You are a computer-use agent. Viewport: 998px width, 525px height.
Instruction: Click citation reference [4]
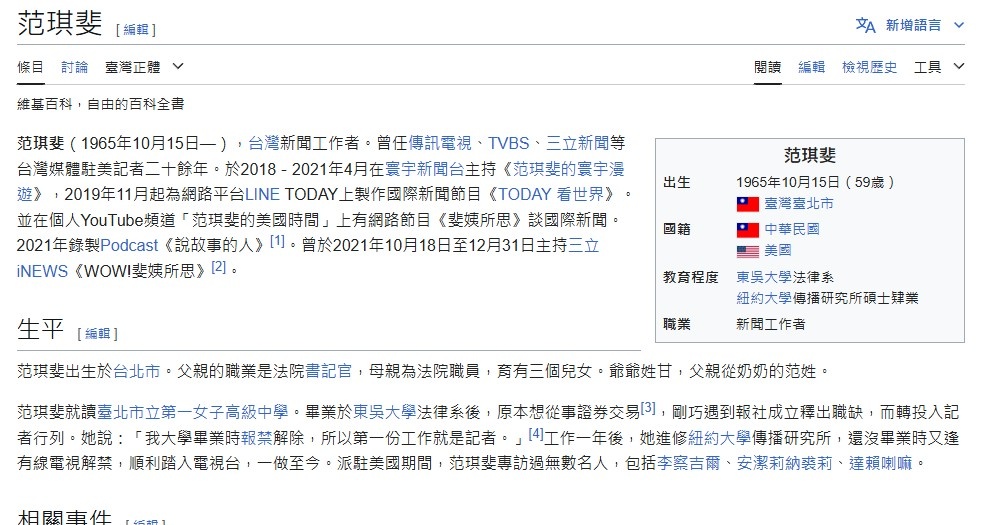(x=536, y=434)
